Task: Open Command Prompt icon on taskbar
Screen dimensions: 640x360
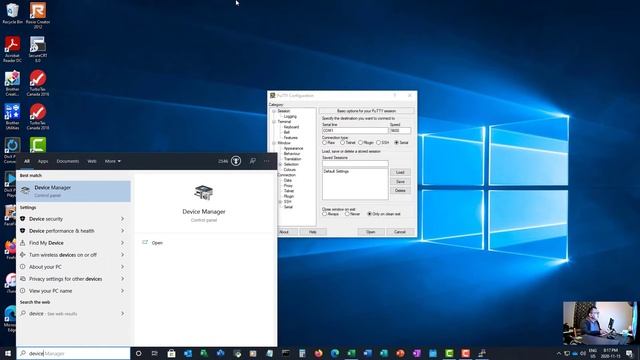Action: (286, 353)
